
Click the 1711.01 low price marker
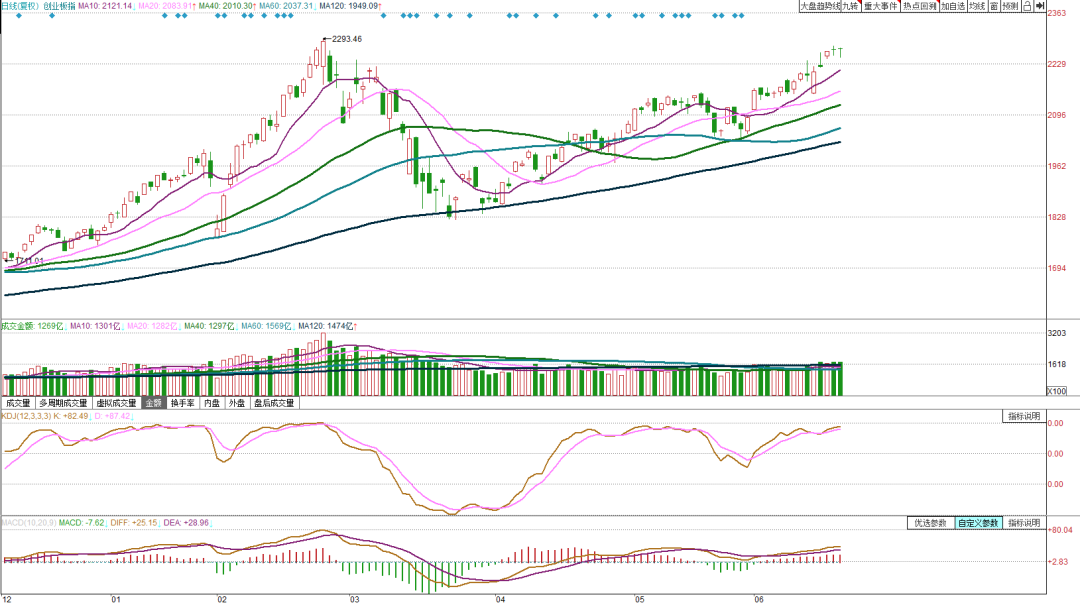pyautogui.click(x=29, y=261)
